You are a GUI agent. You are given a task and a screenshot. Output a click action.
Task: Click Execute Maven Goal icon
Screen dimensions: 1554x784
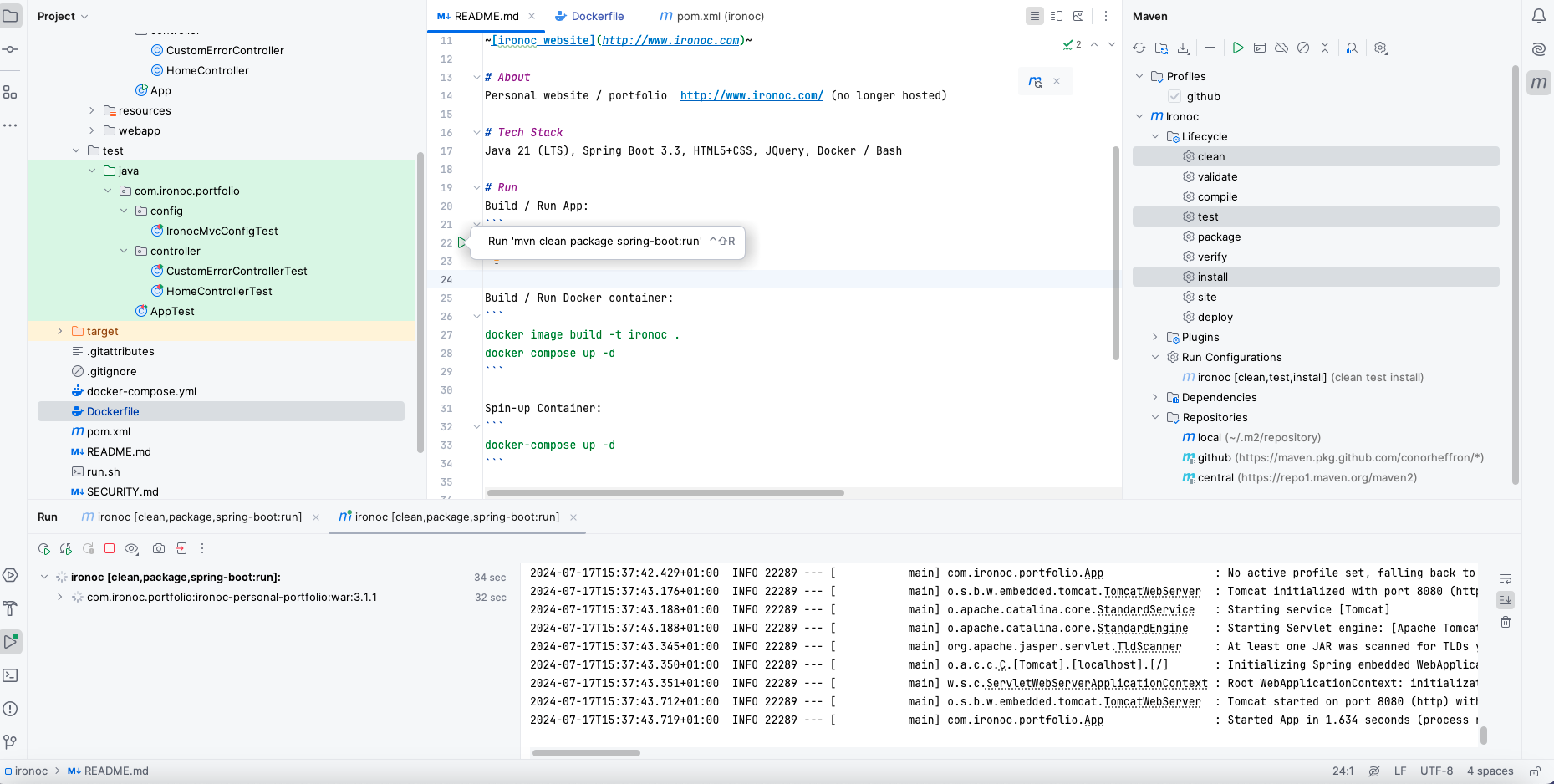(x=1260, y=48)
